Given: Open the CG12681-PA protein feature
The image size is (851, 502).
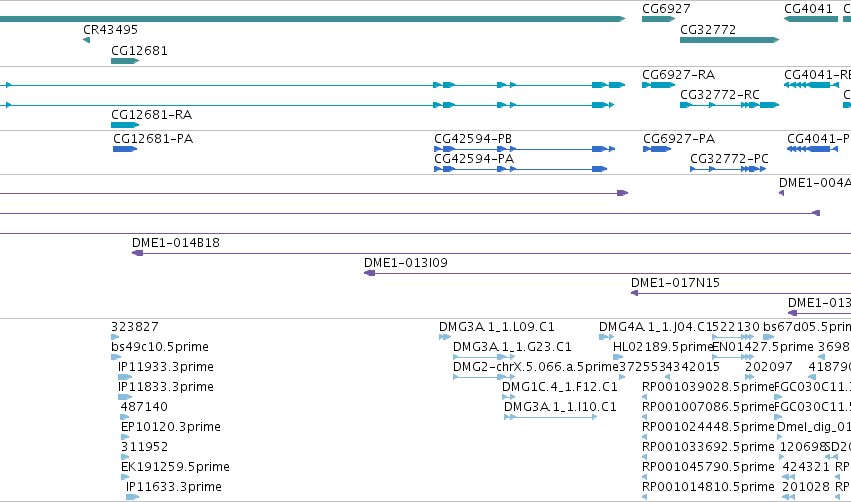Looking at the screenshot, I should point(125,149).
